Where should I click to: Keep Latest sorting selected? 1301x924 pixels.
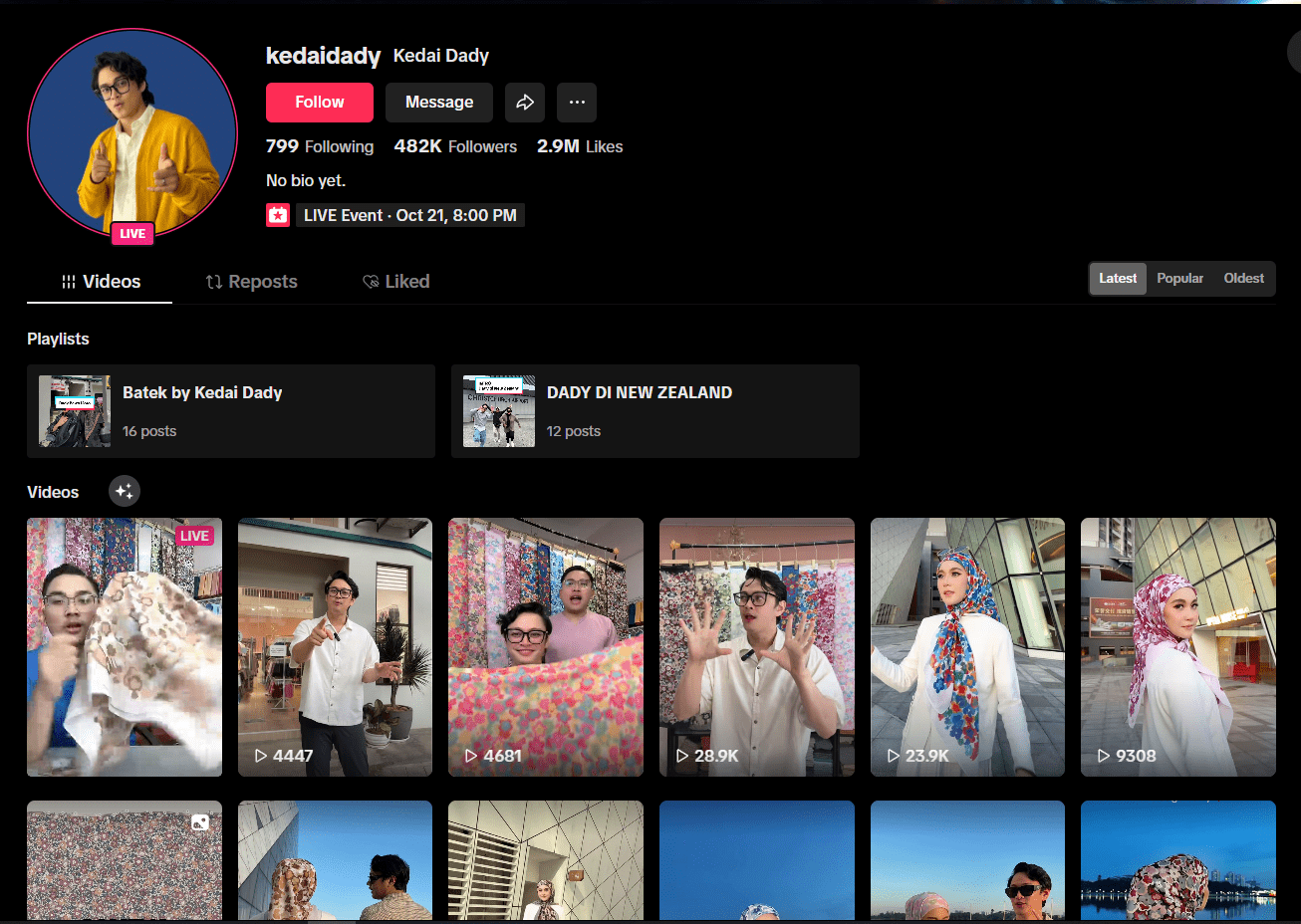click(x=1117, y=278)
